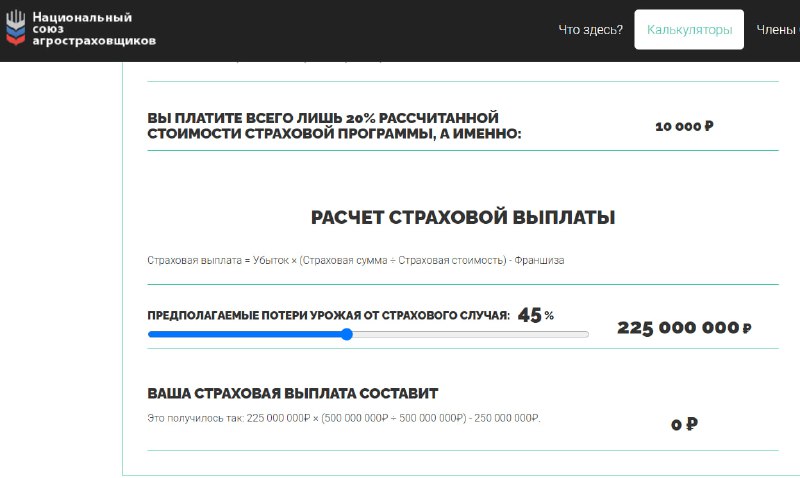The image size is (800, 478).
Task: Select the Калькуляторы tab
Action: pos(689,30)
